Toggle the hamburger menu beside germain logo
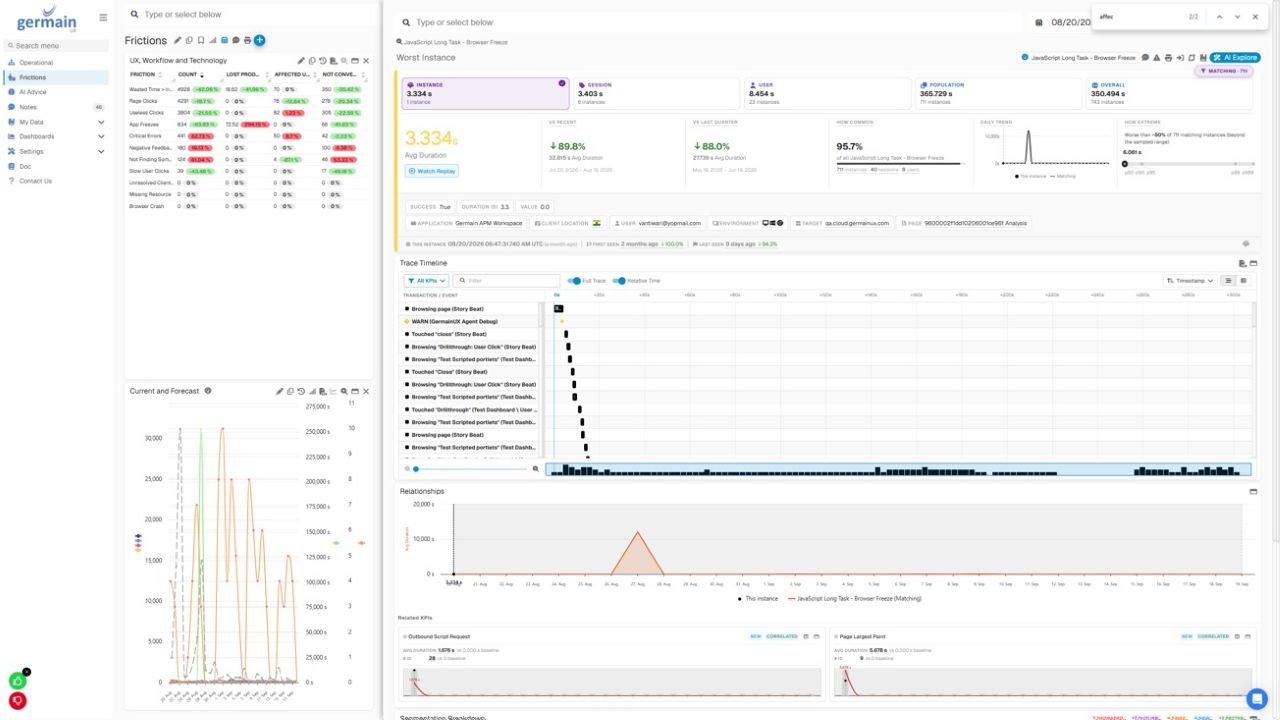Viewport: 1280px width, 720px height. tap(103, 17)
